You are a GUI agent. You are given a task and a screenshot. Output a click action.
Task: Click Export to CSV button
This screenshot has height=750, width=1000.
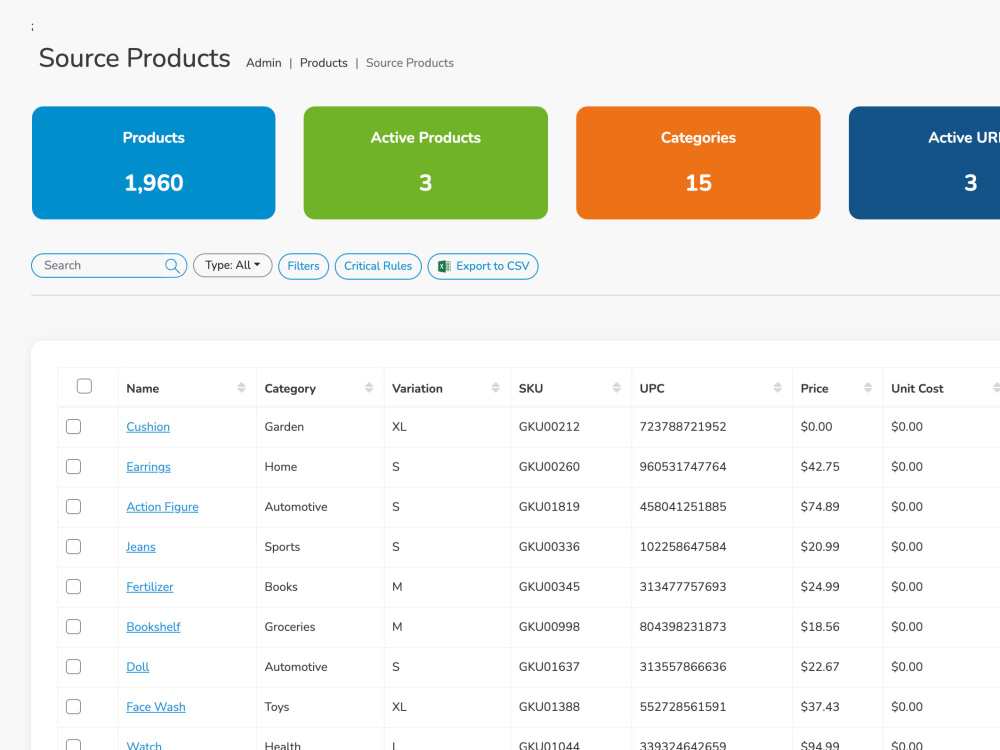pos(483,266)
